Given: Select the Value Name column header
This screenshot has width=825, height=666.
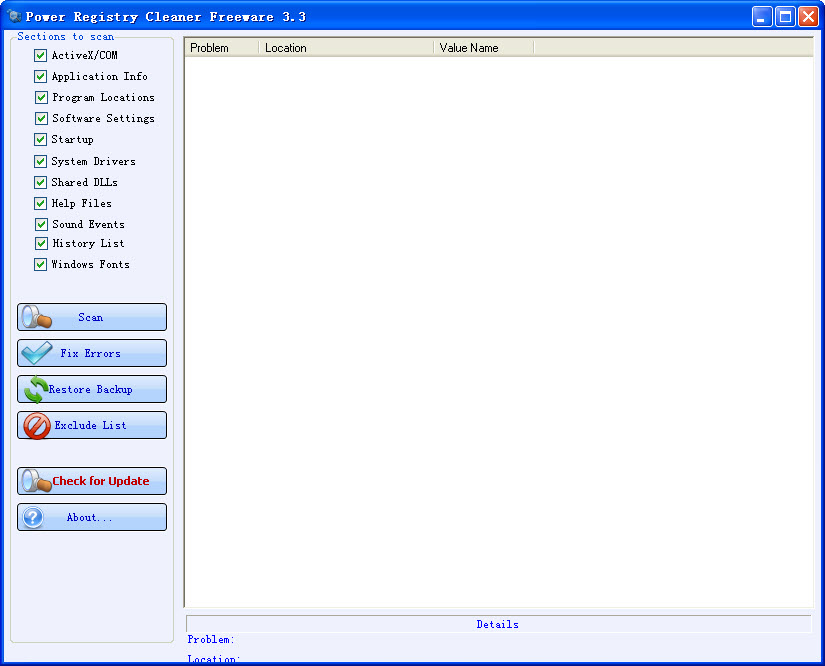Looking at the screenshot, I should (x=483, y=48).
